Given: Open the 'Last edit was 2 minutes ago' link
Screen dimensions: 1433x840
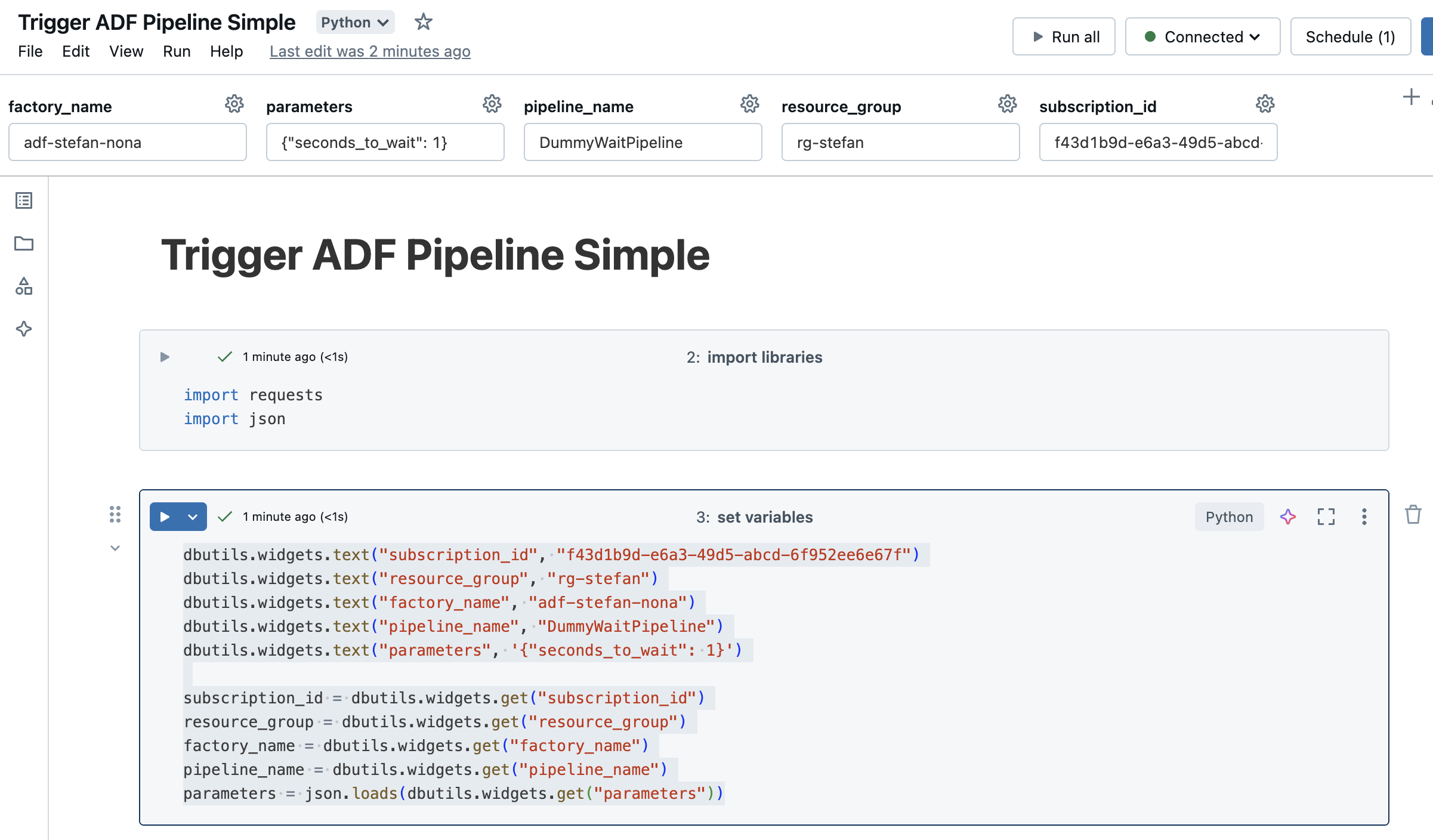Looking at the screenshot, I should 370,51.
